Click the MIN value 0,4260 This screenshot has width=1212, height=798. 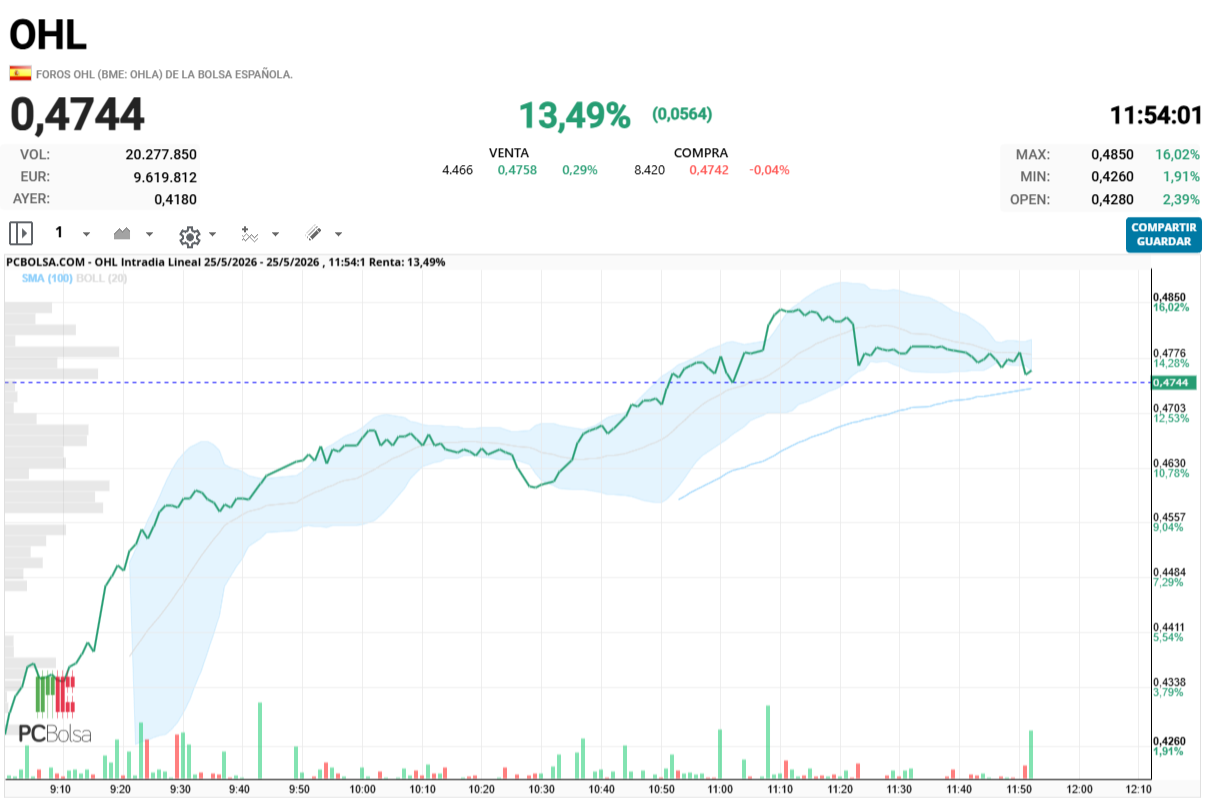1112,177
